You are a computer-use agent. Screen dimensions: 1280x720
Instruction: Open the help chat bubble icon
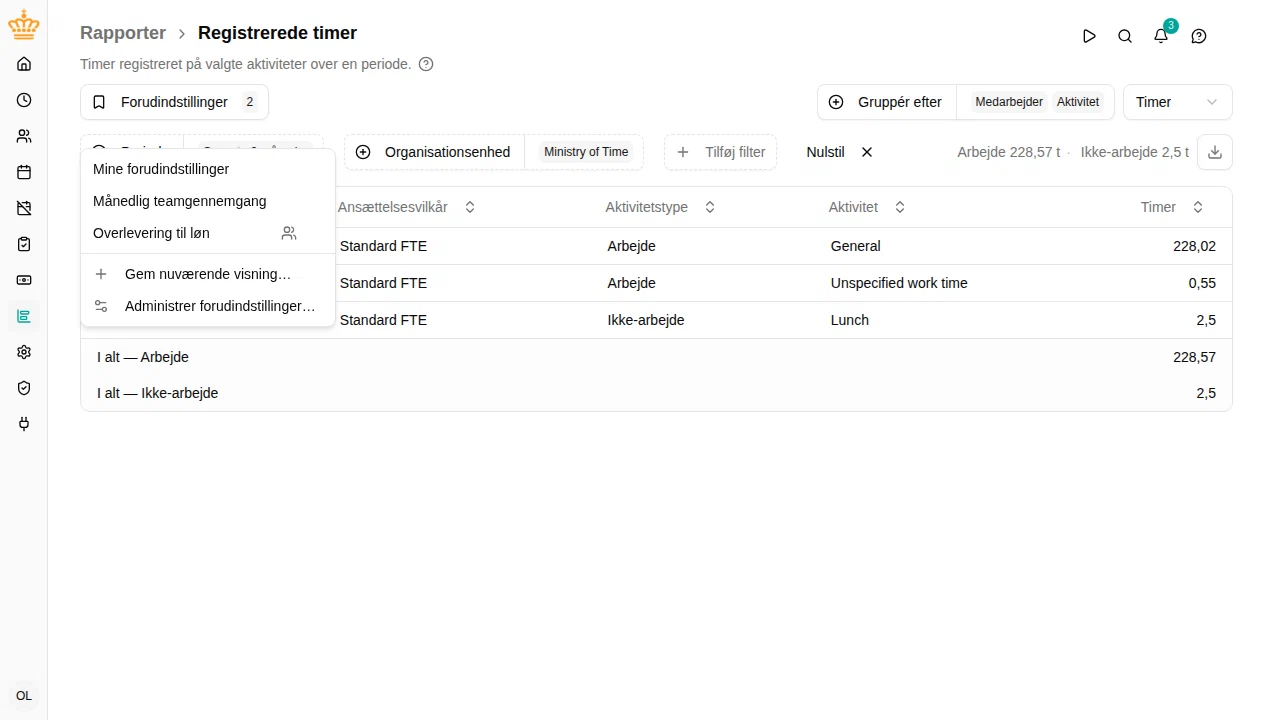click(1199, 36)
